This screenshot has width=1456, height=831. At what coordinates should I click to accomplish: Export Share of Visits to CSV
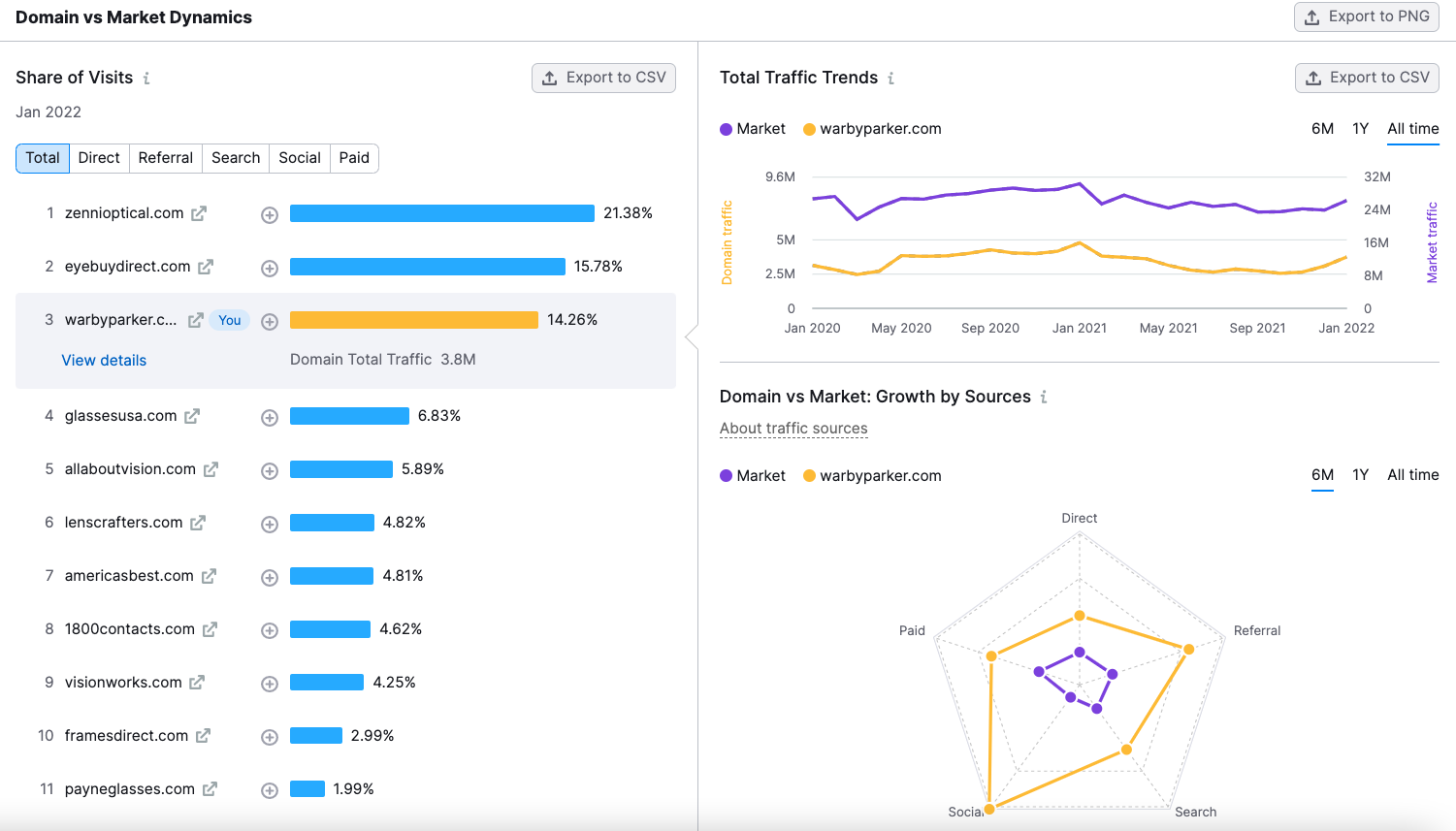point(603,78)
